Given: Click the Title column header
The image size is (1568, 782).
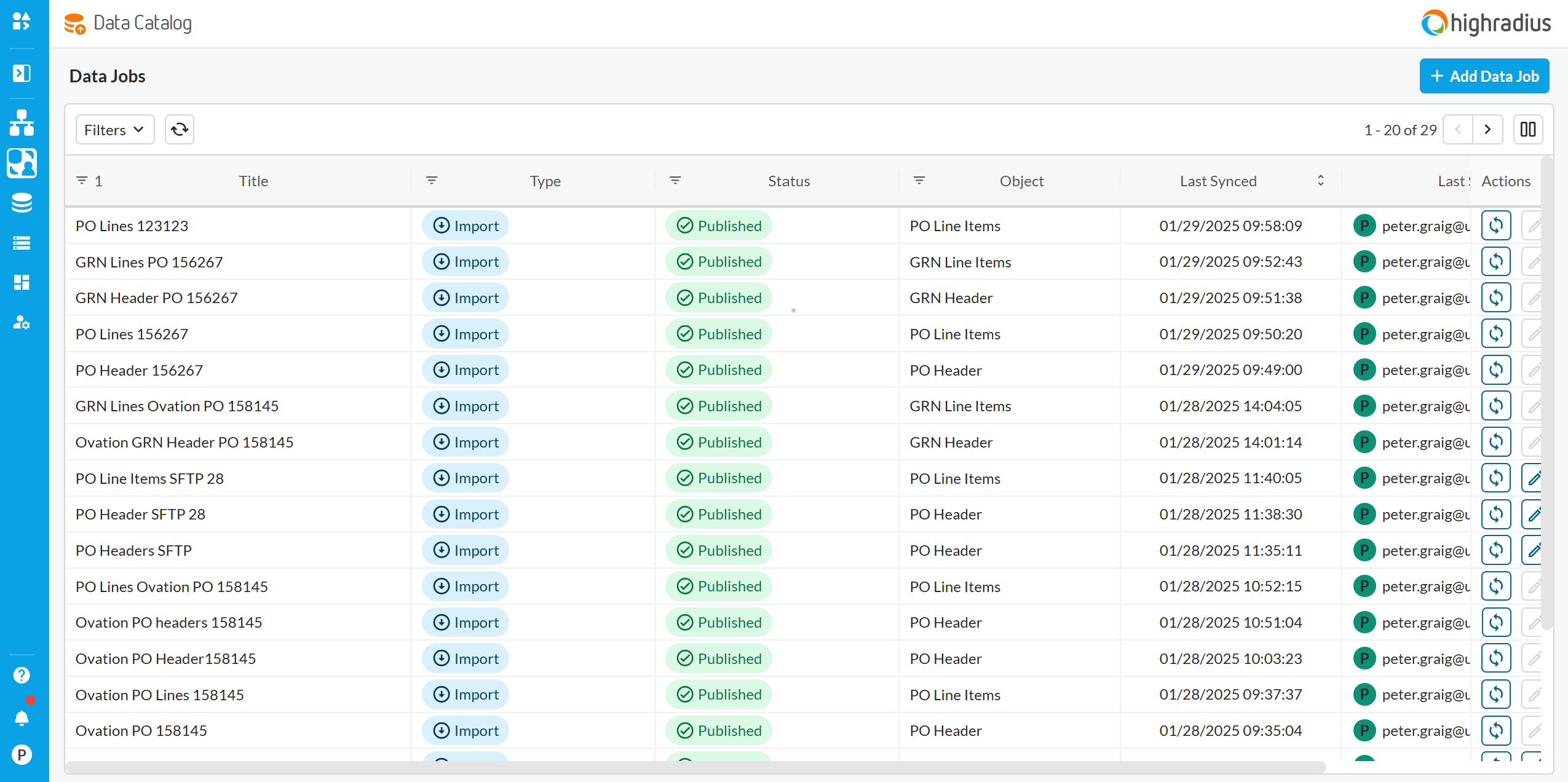Looking at the screenshot, I should click(253, 181).
